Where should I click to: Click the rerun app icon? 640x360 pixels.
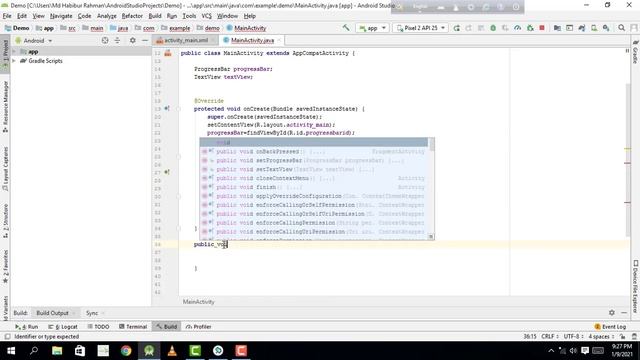[x=456, y=28]
